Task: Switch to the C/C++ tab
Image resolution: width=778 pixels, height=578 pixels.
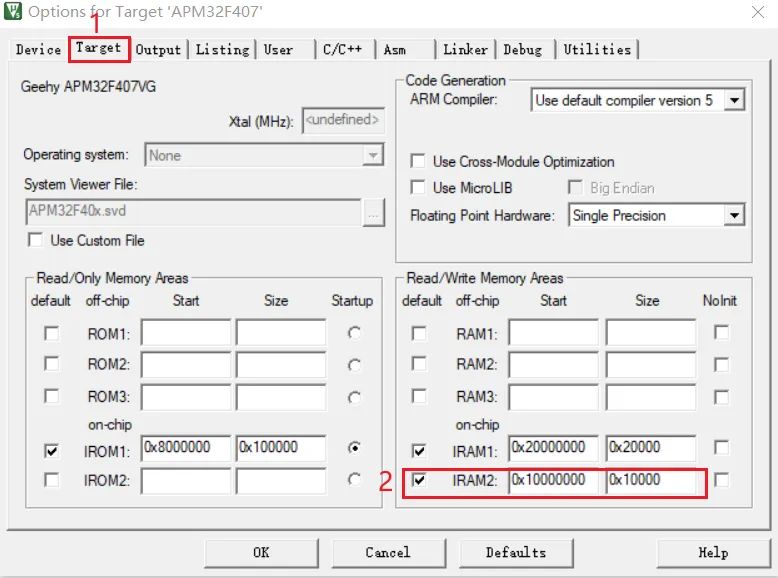Action: coord(341,49)
